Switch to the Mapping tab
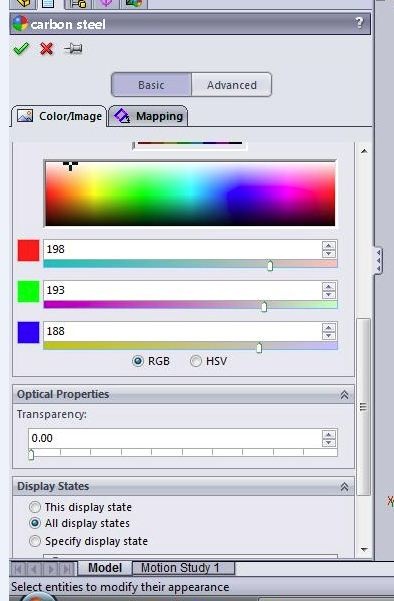The image size is (394, 601). coord(149,116)
